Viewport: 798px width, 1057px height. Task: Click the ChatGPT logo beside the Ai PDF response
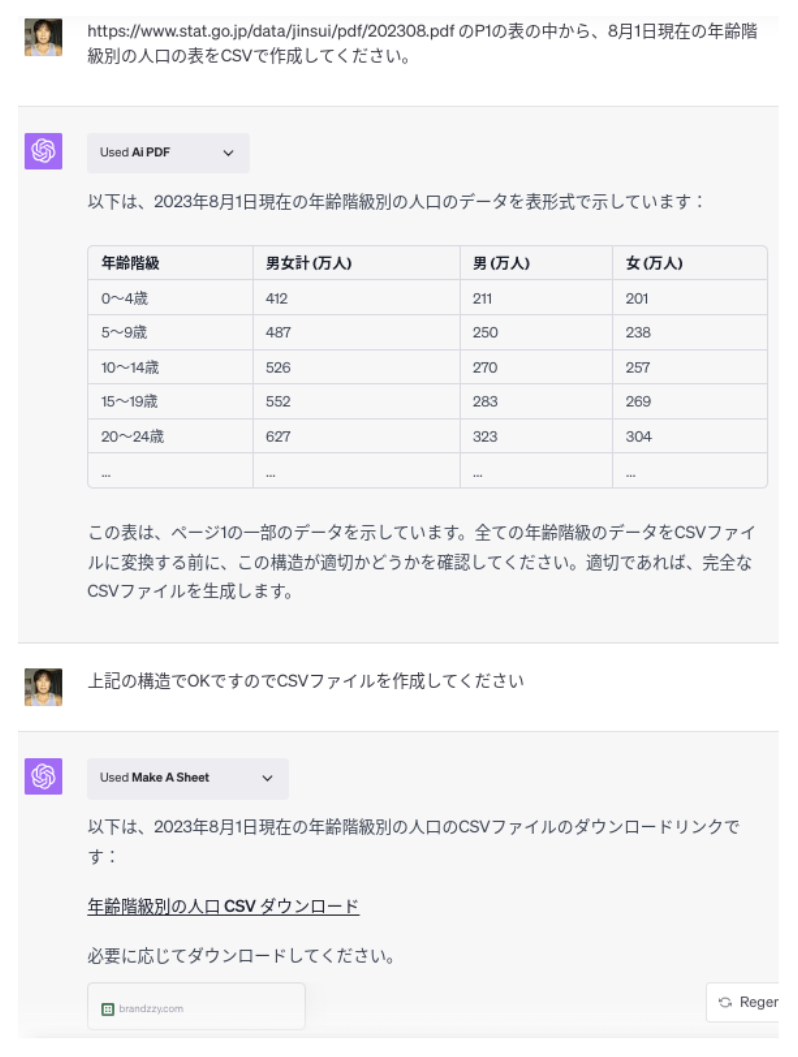pyautogui.click(x=43, y=151)
